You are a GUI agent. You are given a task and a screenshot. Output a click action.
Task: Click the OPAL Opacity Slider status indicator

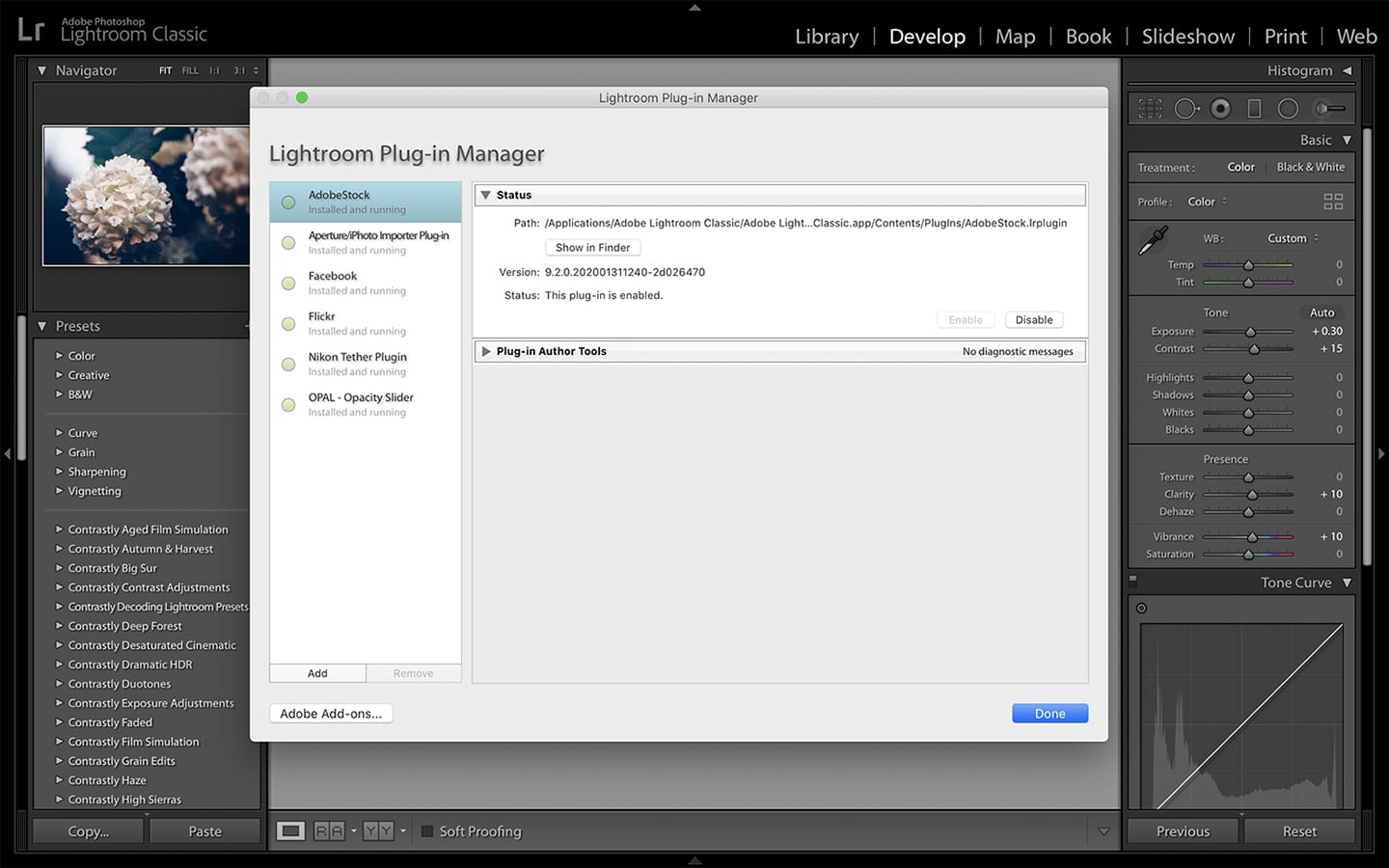pos(288,405)
